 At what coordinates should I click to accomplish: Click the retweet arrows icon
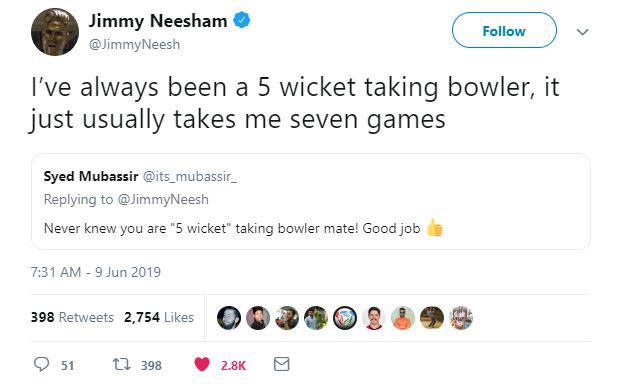click(x=121, y=364)
